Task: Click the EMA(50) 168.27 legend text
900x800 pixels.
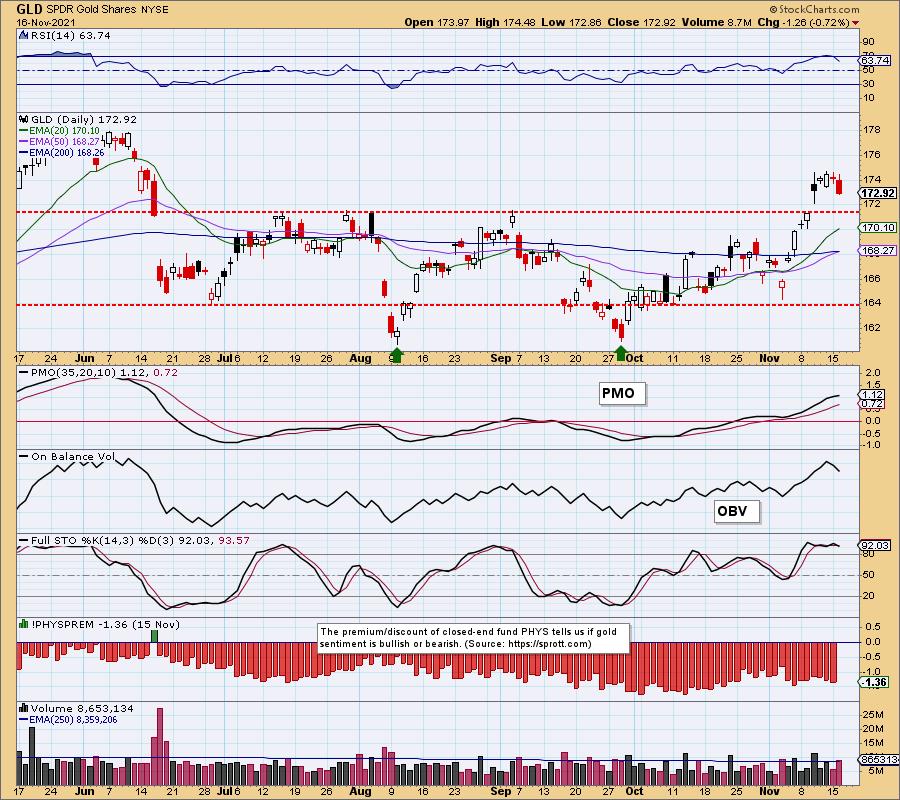Action: (64, 142)
